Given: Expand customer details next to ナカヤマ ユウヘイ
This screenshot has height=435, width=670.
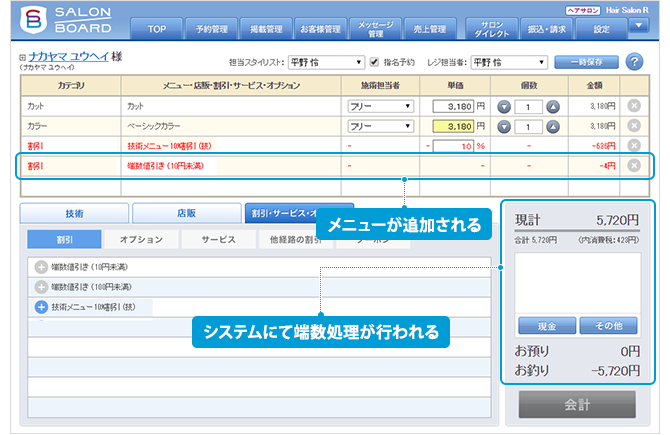Looking at the screenshot, I should pyautogui.click(x=22, y=58).
